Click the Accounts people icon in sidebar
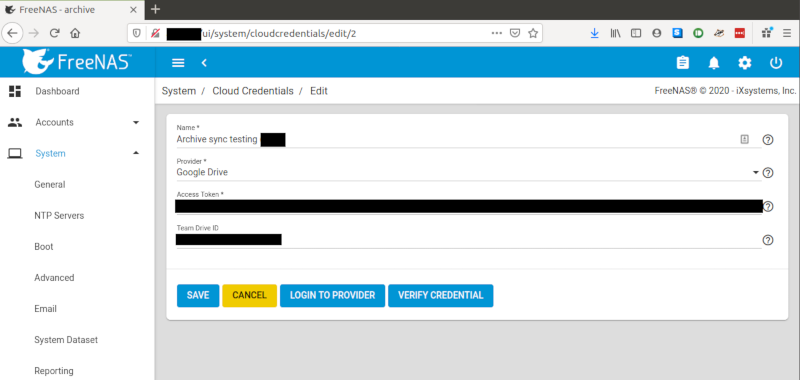The height and width of the screenshot is (380, 800). click(x=15, y=122)
